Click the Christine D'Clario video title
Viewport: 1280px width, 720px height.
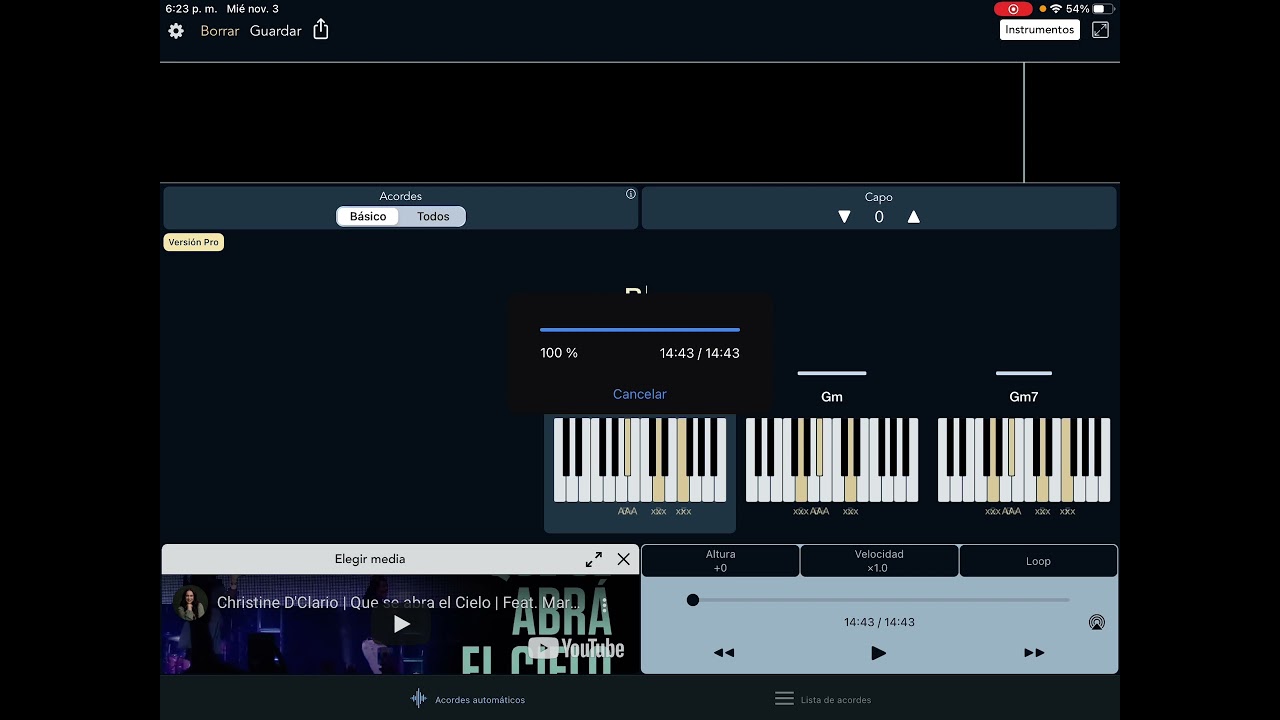tap(397, 603)
